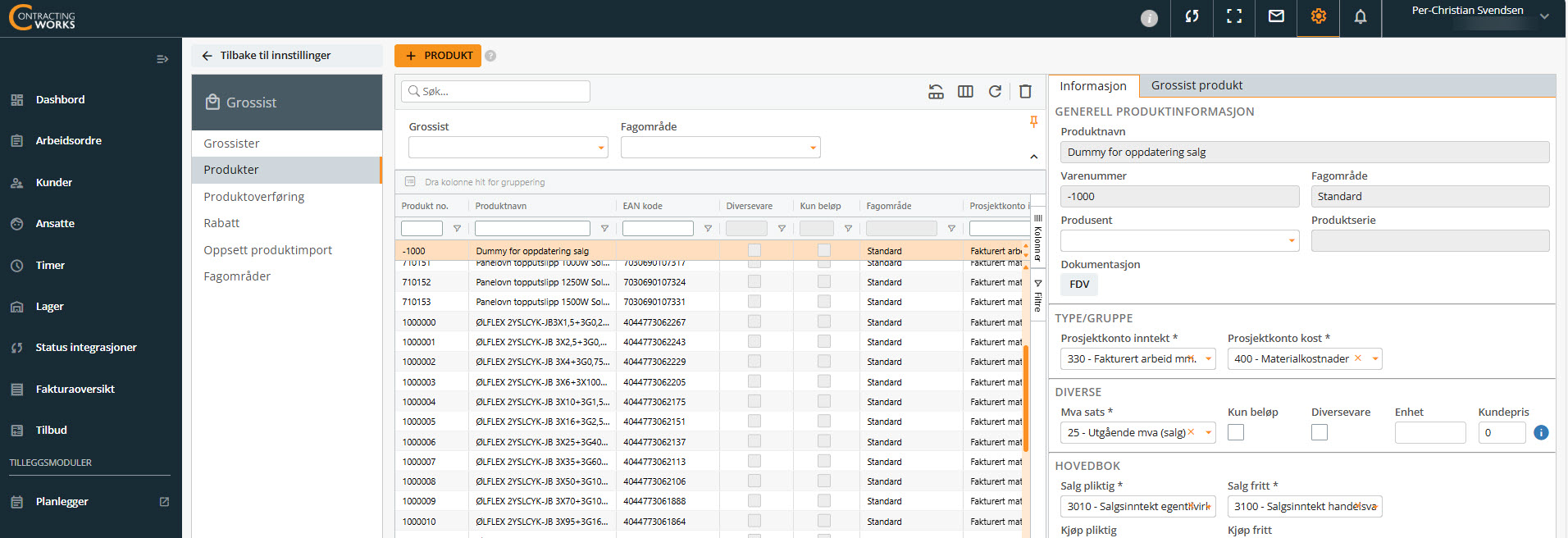The width and height of the screenshot is (1568, 538).
Task: Open the column chooser icon in grid toolbar
Action: coord(965,91)
